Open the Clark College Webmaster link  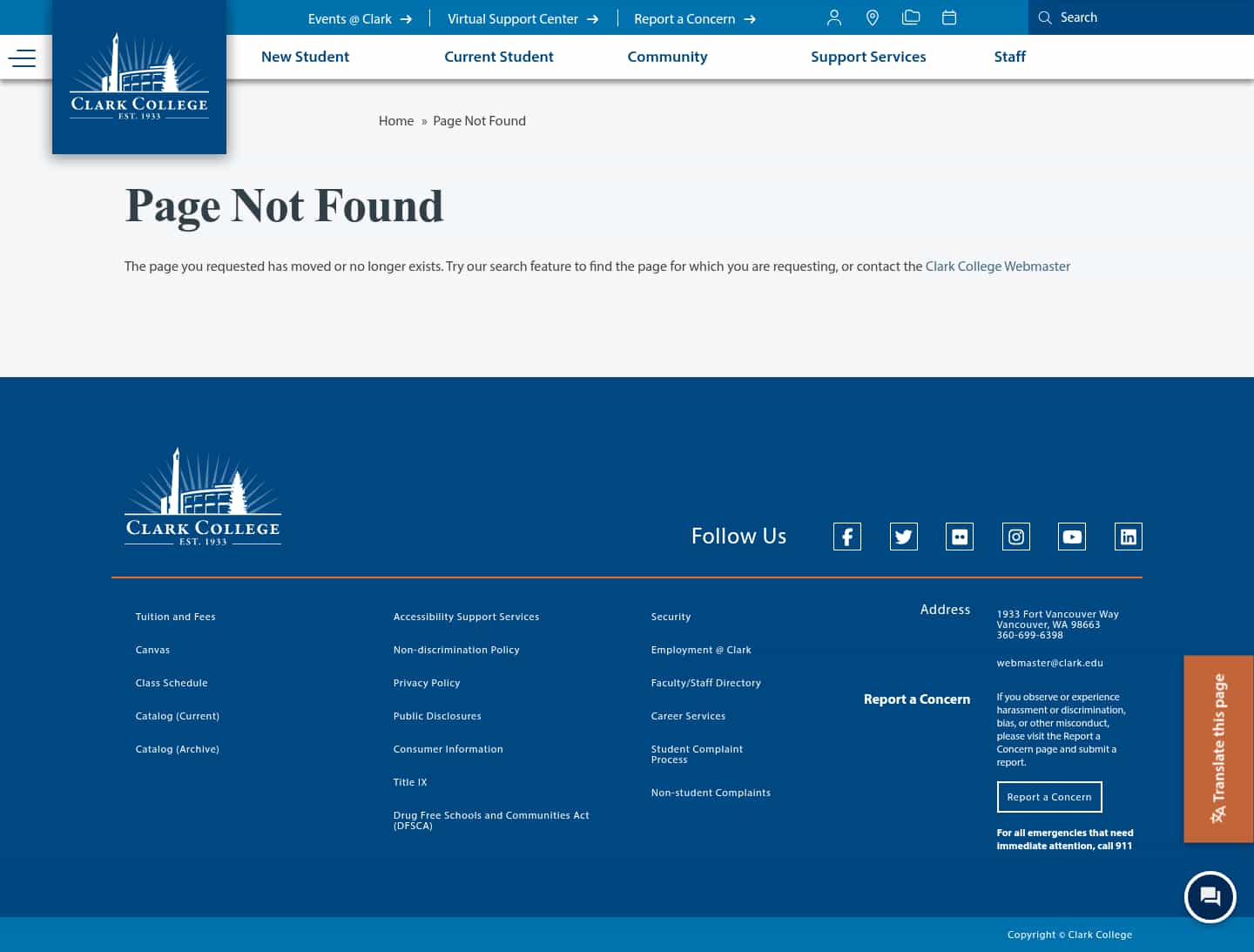coord(997,266)
